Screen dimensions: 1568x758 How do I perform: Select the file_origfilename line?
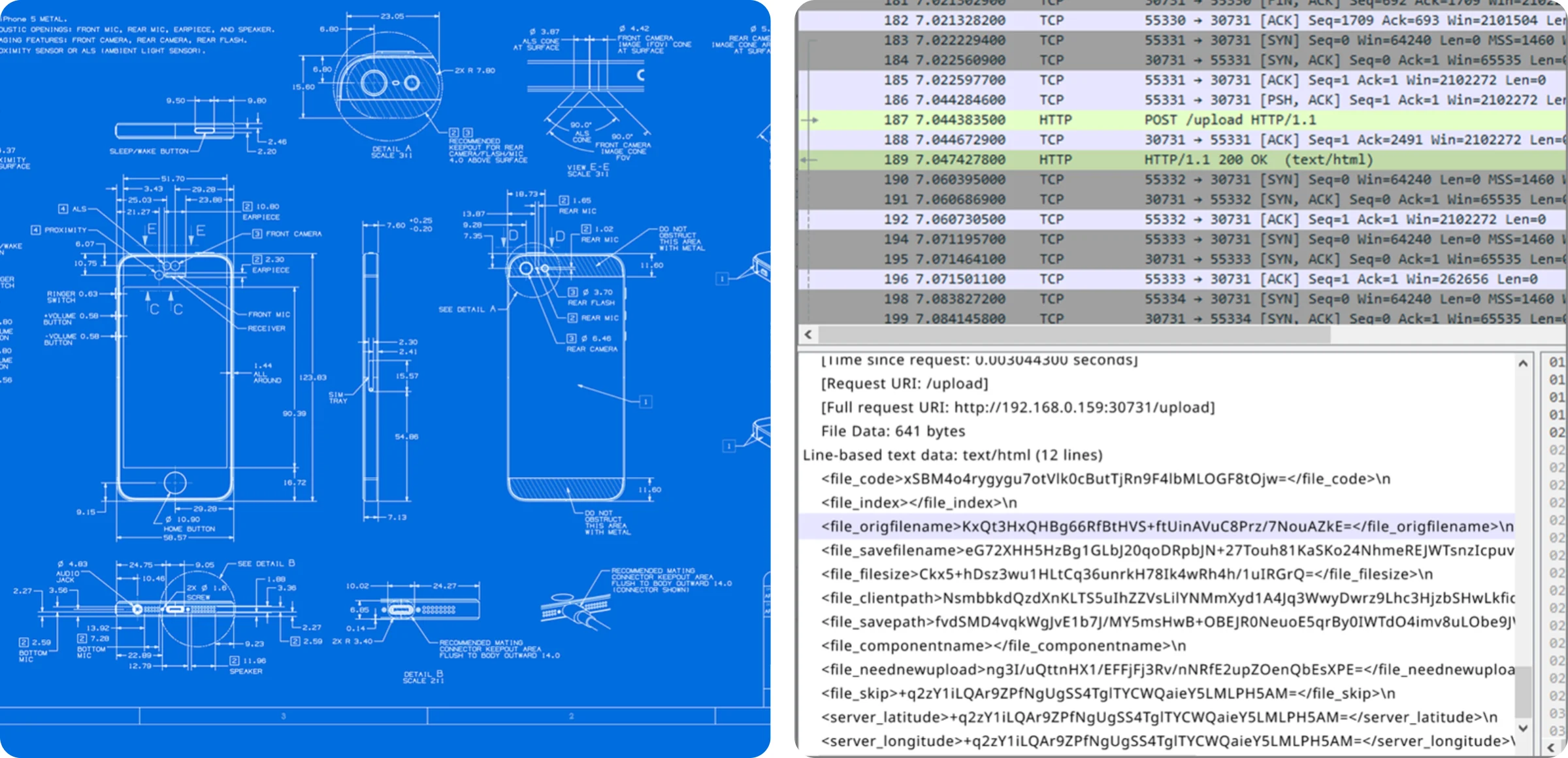click(x=1156, y=527)
